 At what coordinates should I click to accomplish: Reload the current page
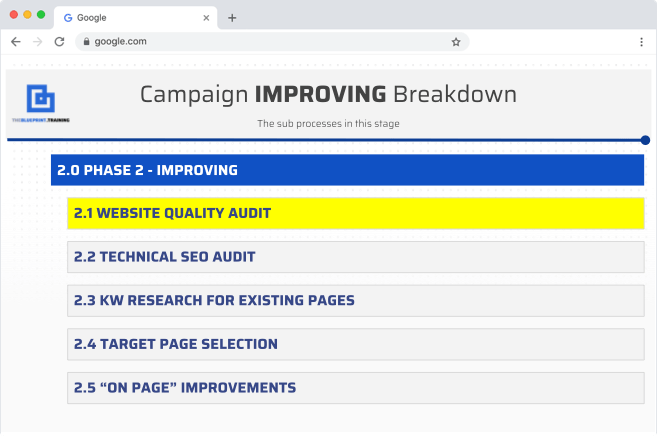pyautogui.click(x=59, y=42)
